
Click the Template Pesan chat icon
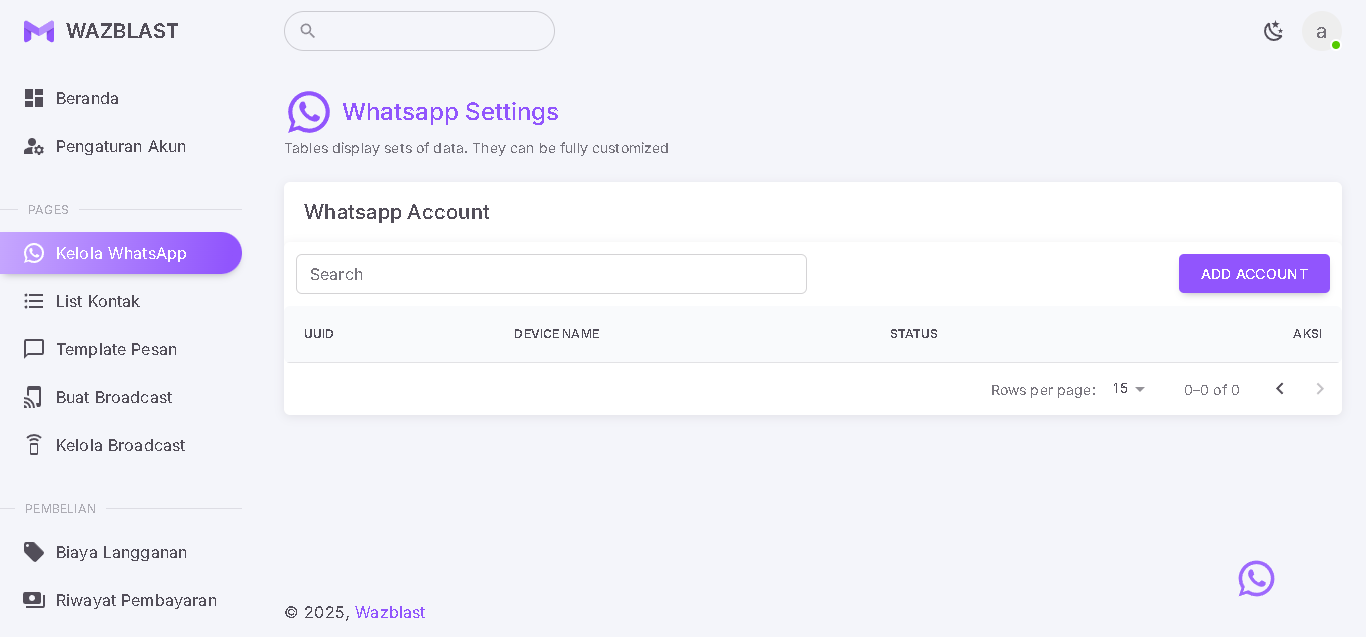34,349
